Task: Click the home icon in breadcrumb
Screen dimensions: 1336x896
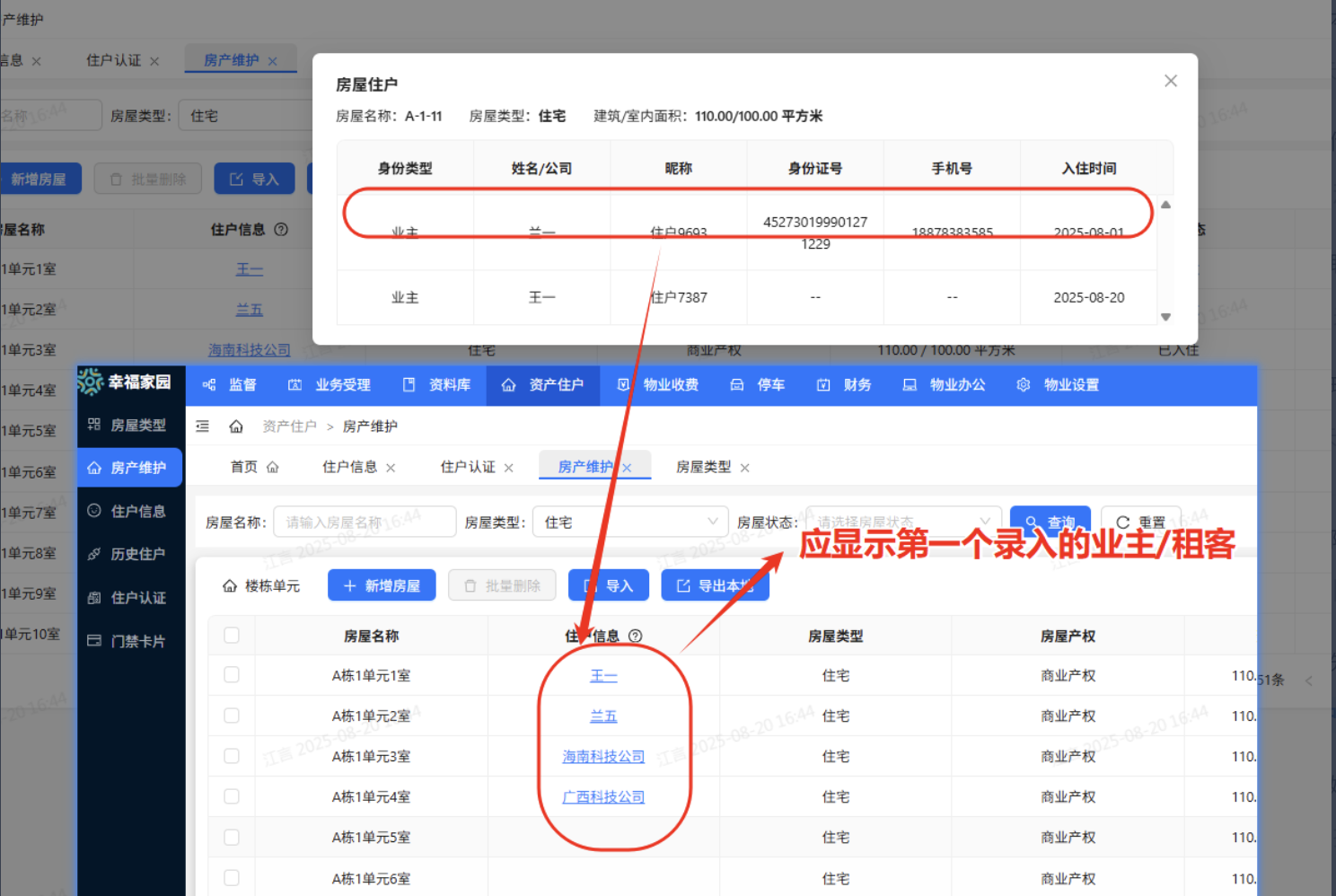Action: click(236, 426)
